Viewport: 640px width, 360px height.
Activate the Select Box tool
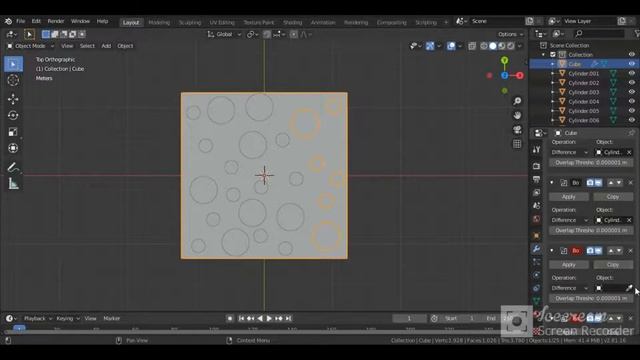pyautogui.click(x=13, y=64)
